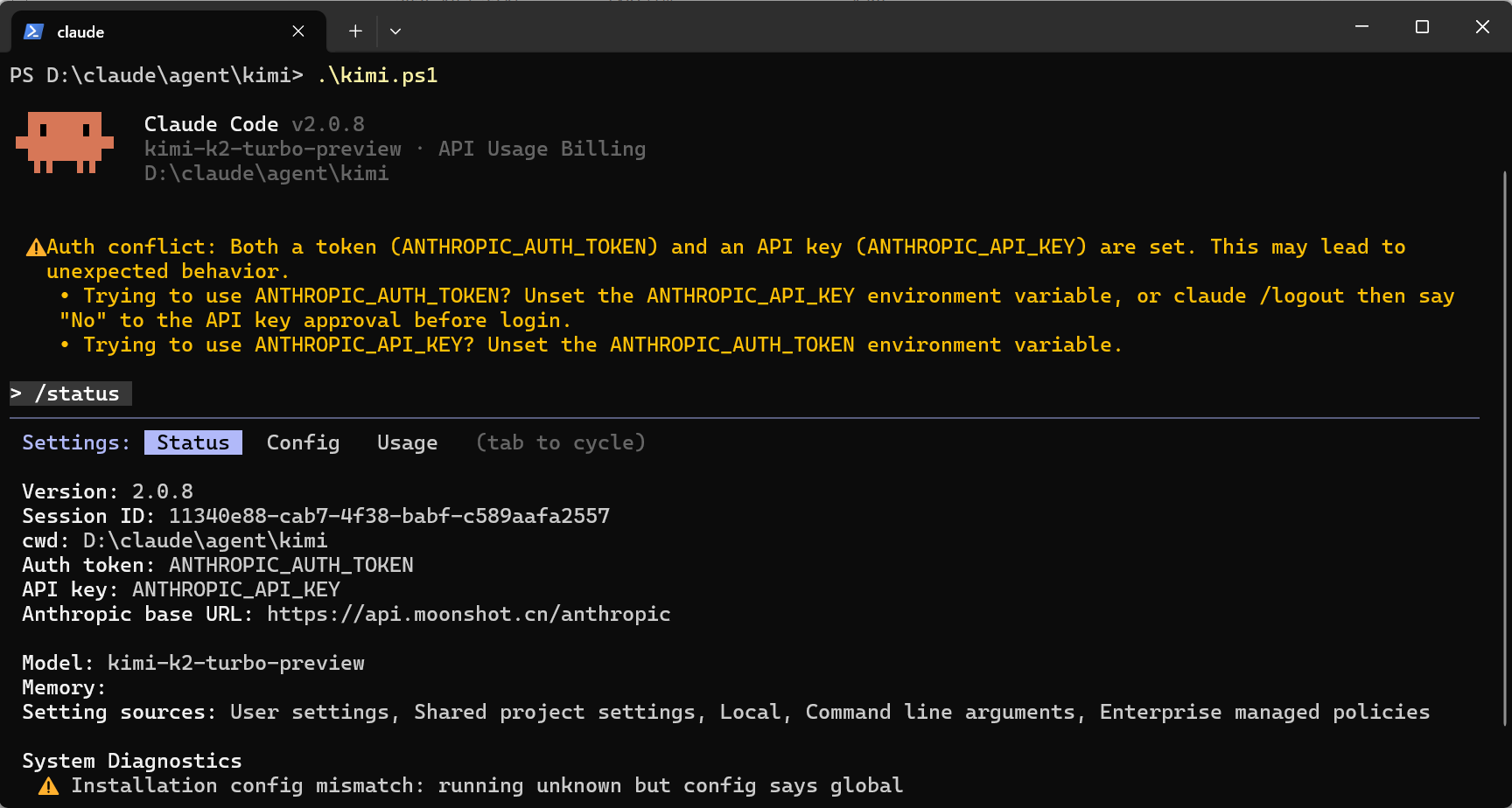The image size is (1512, 808).
Task: Click the Memory: label
Action: click(x=64, y=687)
